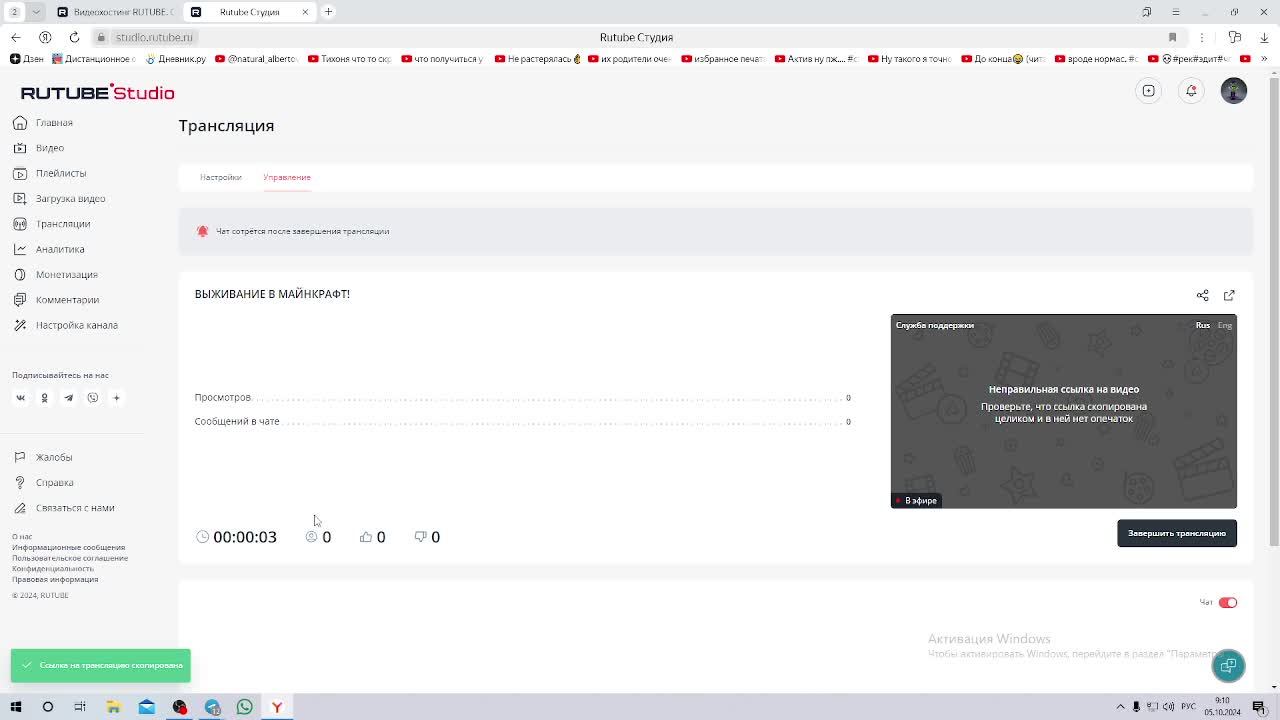Open the Дзен bookmark
1280x720 pixels.
[x=27, y=59]
